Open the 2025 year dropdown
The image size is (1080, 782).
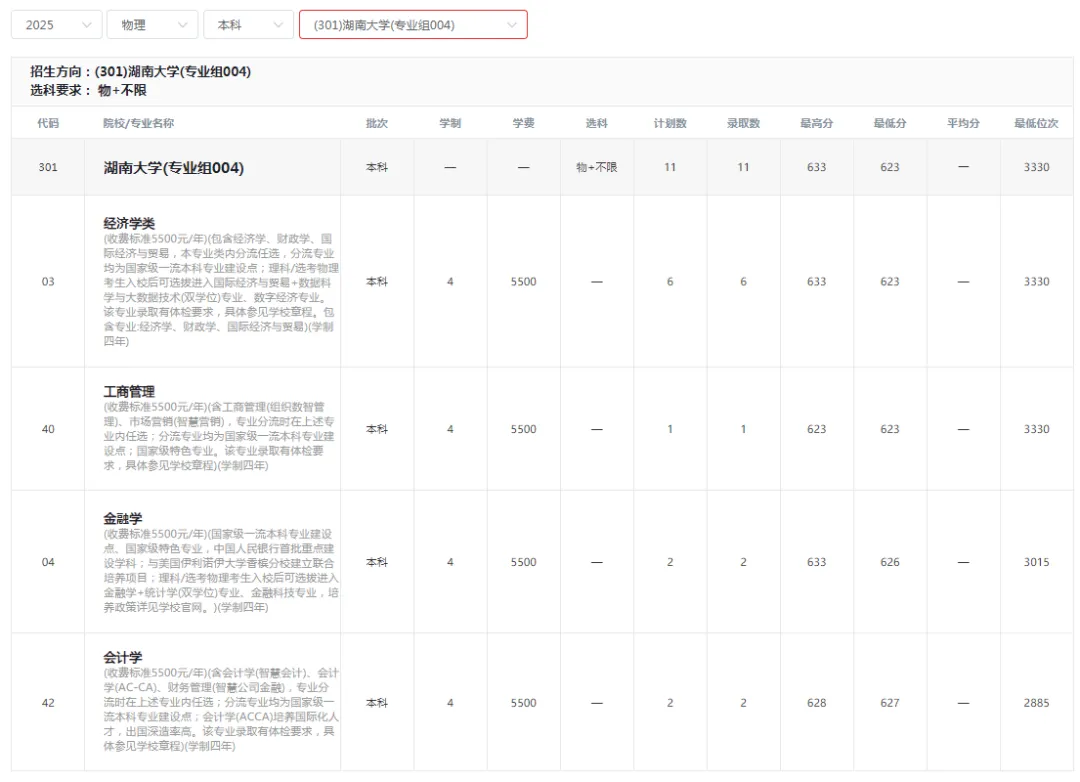(x=56, y=25)
